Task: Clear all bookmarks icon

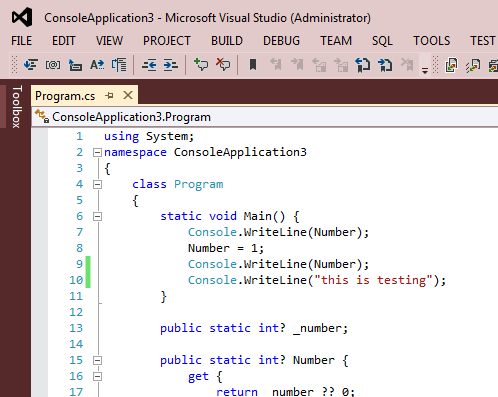Action: [x=407, y=65]
